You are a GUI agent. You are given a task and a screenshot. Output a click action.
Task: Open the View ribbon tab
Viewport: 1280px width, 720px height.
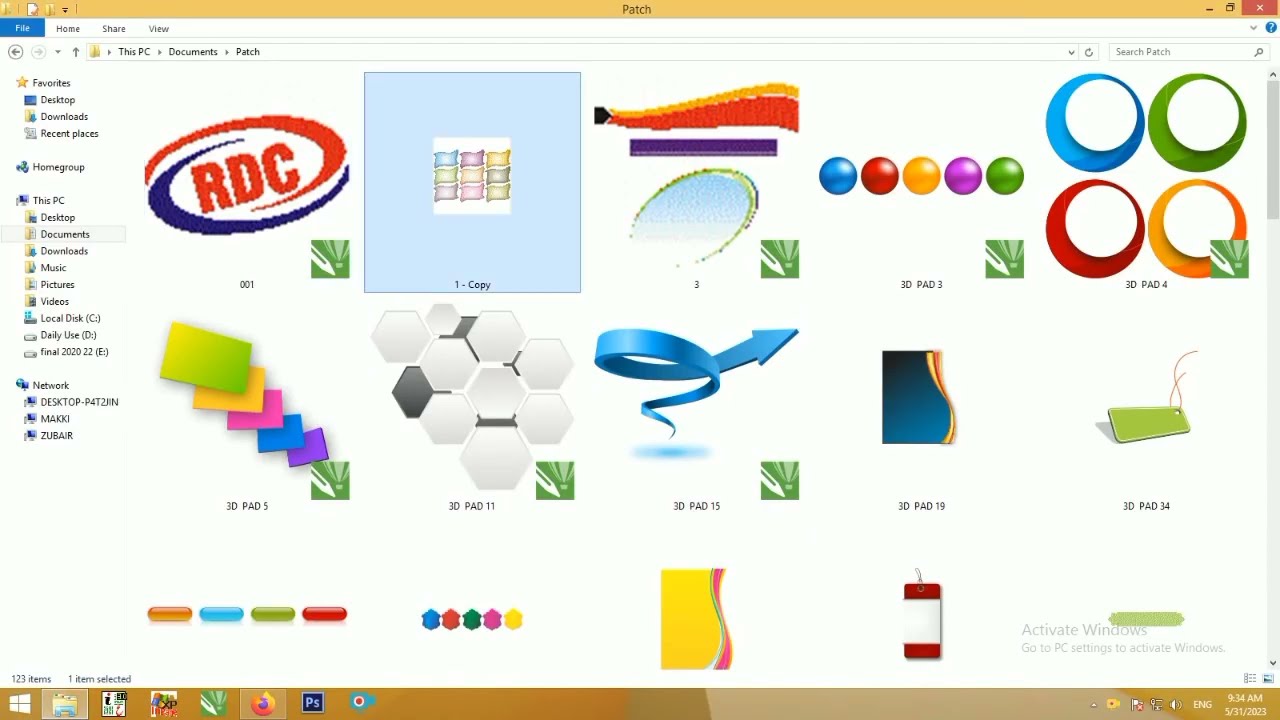(159, 29)
